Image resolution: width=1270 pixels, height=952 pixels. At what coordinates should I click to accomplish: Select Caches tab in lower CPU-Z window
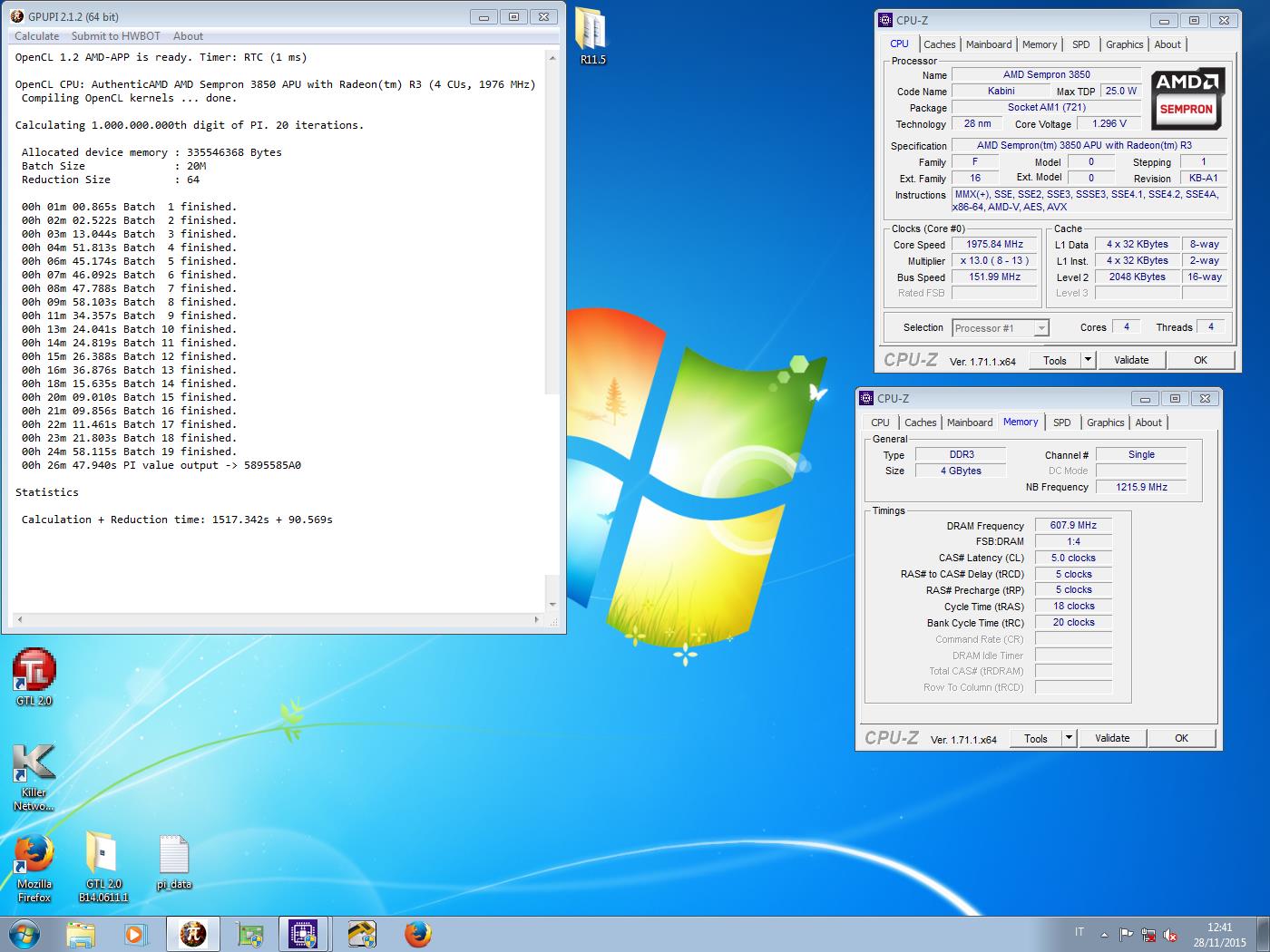pyautogui.click(x=921, y=423)
